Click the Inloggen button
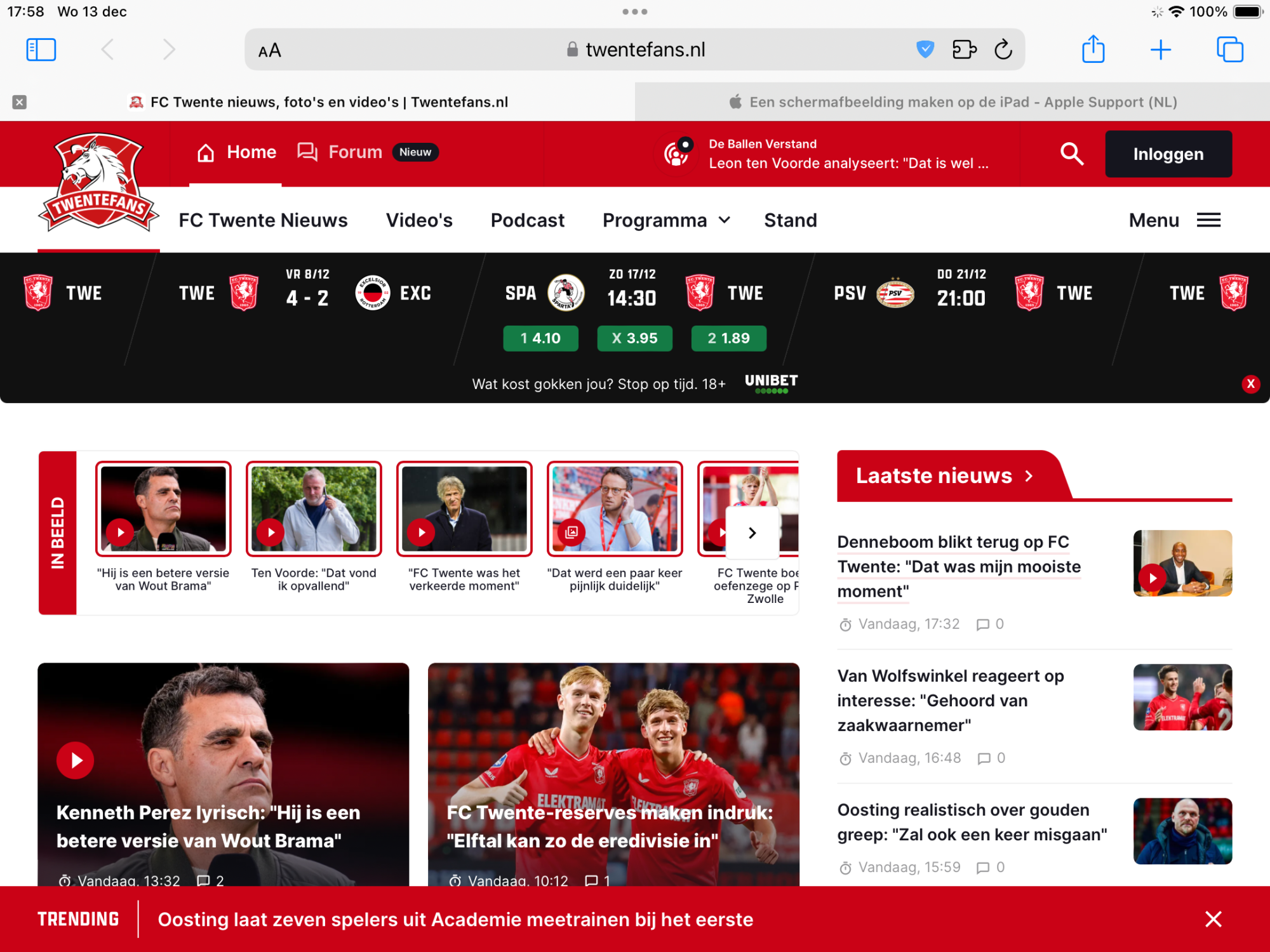Image resolution: width=1270 pixels, height=952 pixels. (1168, 154)
